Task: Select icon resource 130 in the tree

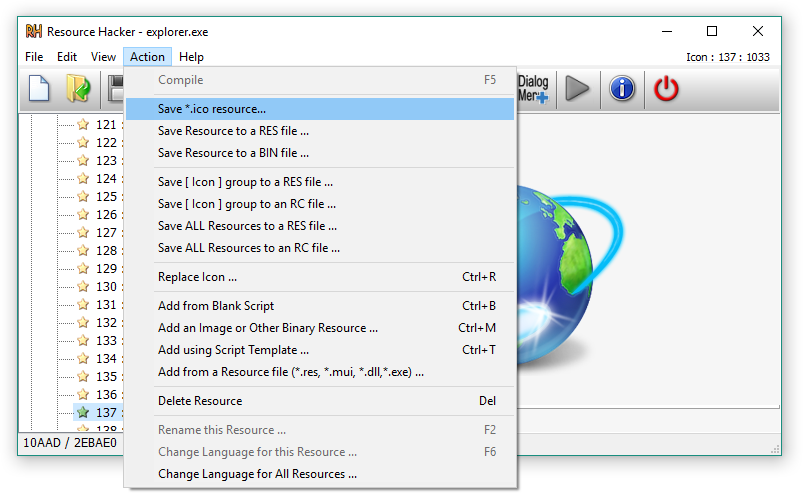Action: [x=105, y=287]
